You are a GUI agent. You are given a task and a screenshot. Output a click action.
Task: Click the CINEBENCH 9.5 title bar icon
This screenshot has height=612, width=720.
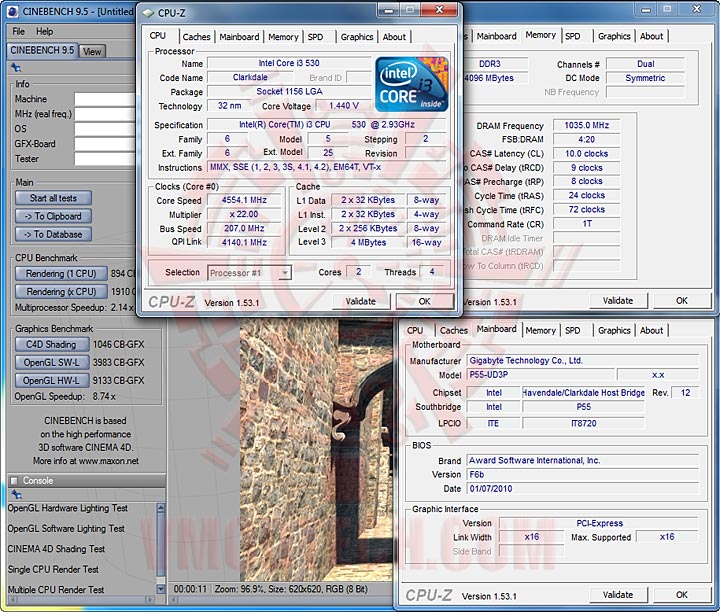click(13, 12)
